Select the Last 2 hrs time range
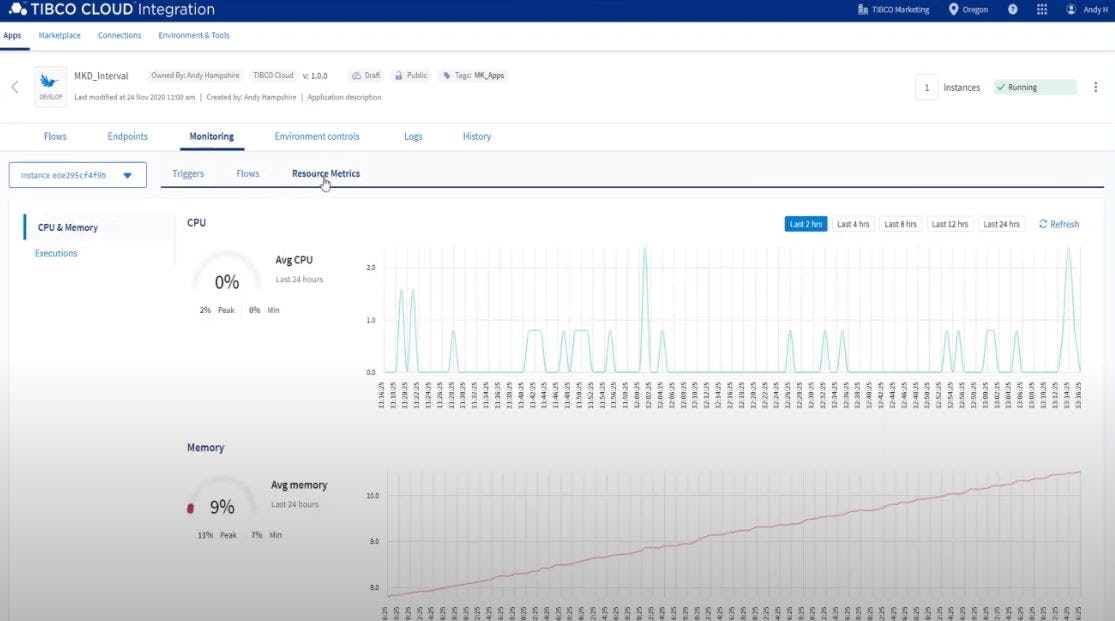The image size is (1115, 621). point(806,224)
